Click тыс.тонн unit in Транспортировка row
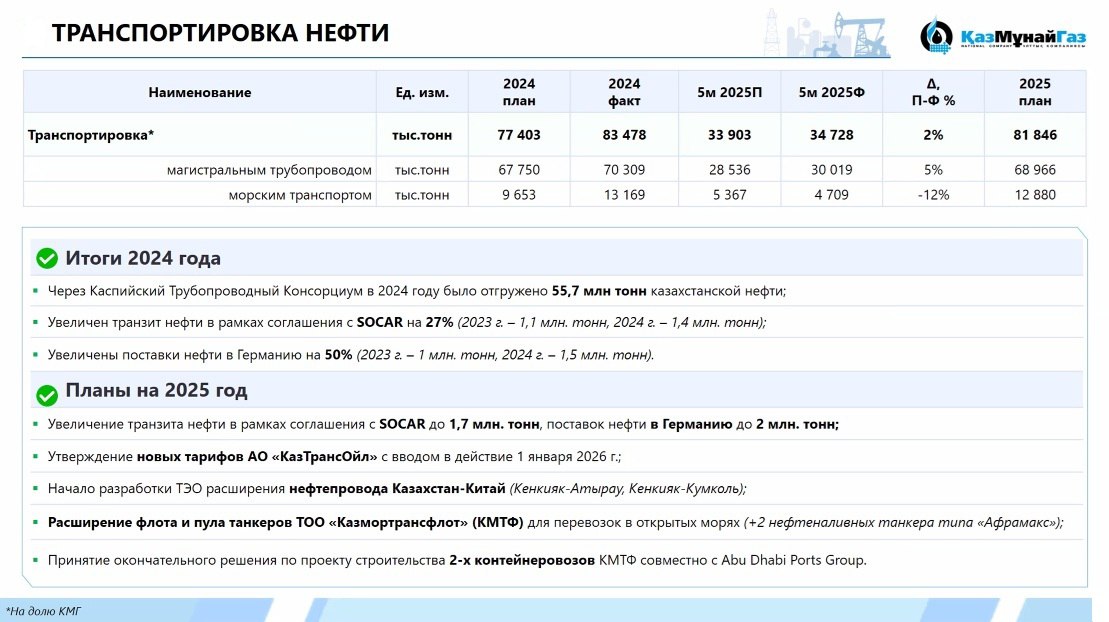The image size is (1109, 622). 422,135
